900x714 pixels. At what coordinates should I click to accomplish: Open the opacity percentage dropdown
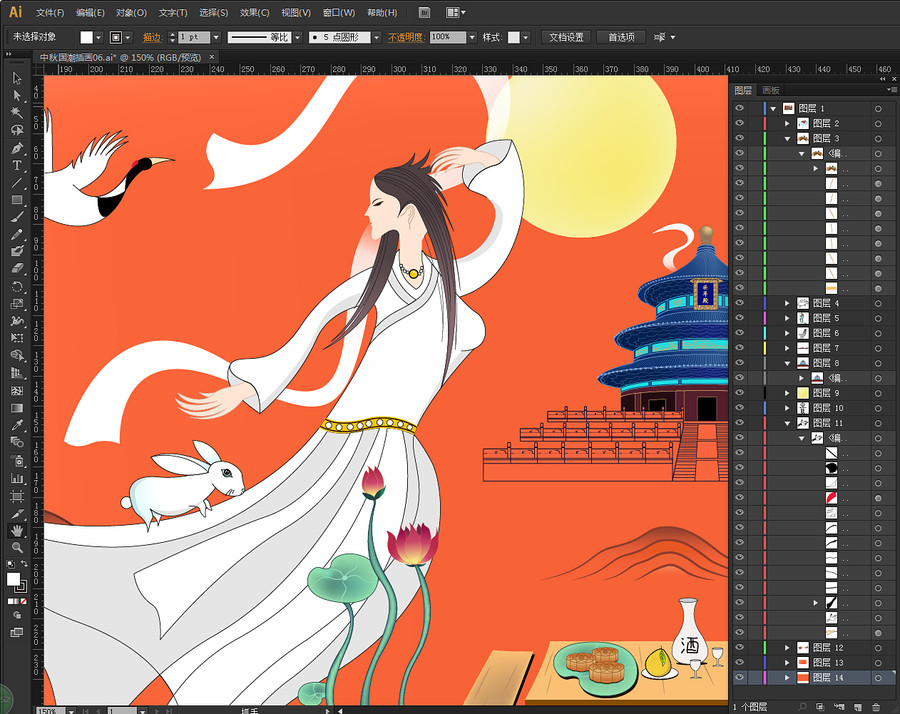pyautogui.click(x=472, y=37)
